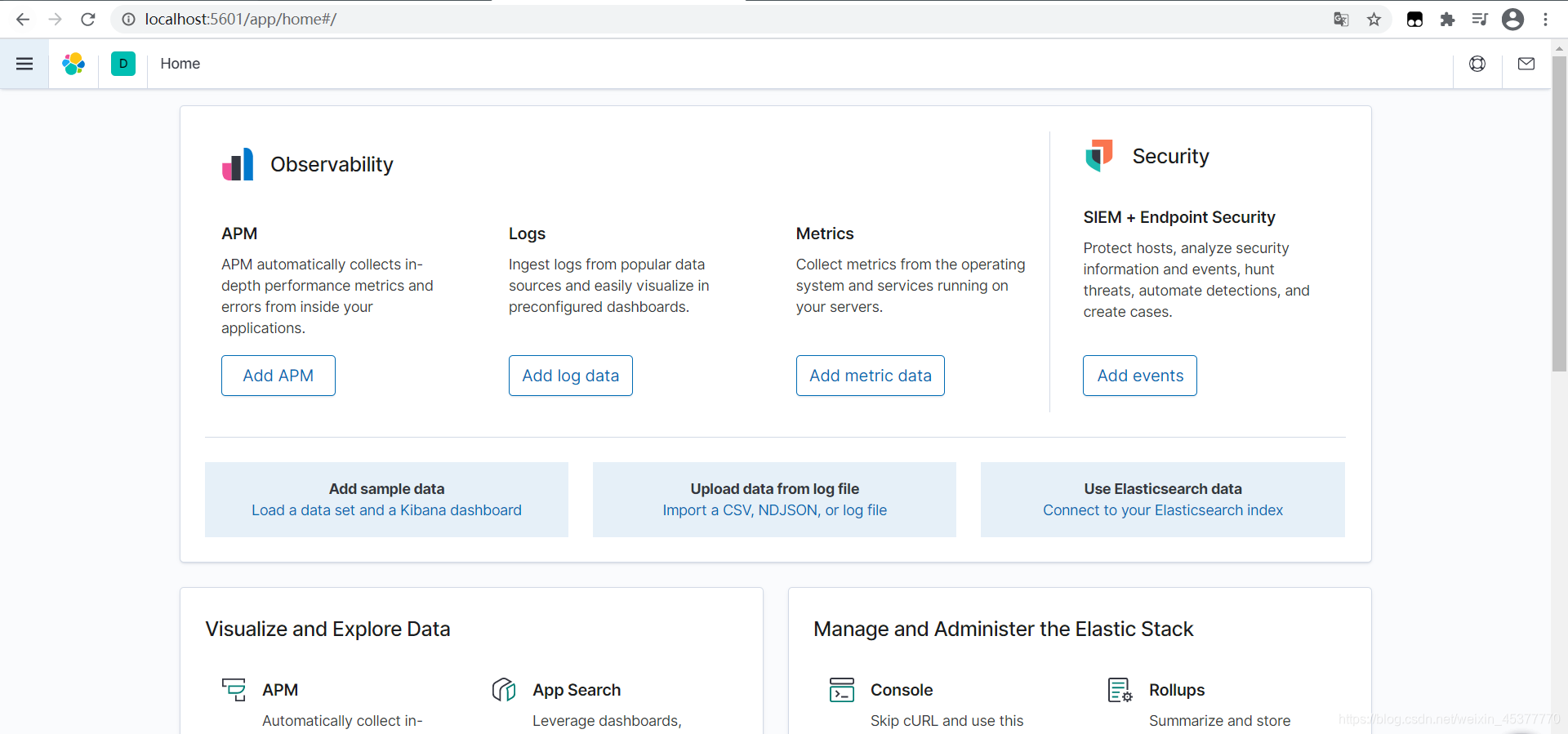Click Add log data button
Screen dimensions: 1568x734
click(571, 376)
